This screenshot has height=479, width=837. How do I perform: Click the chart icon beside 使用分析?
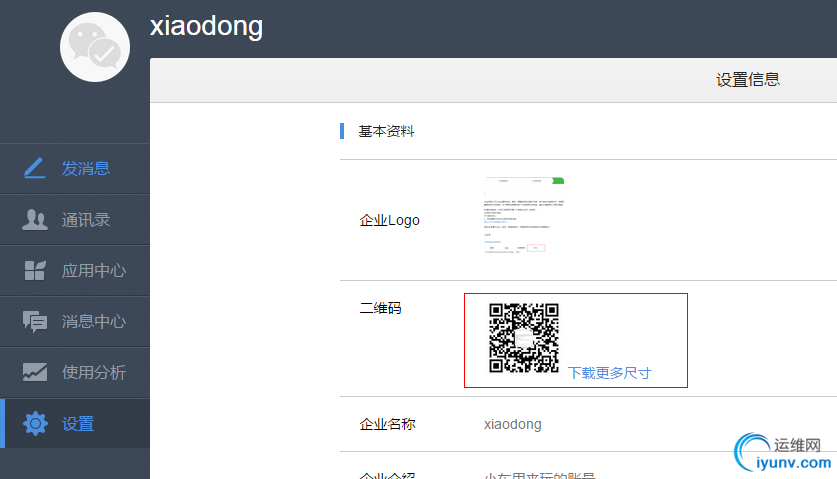(x=35, y=372)
